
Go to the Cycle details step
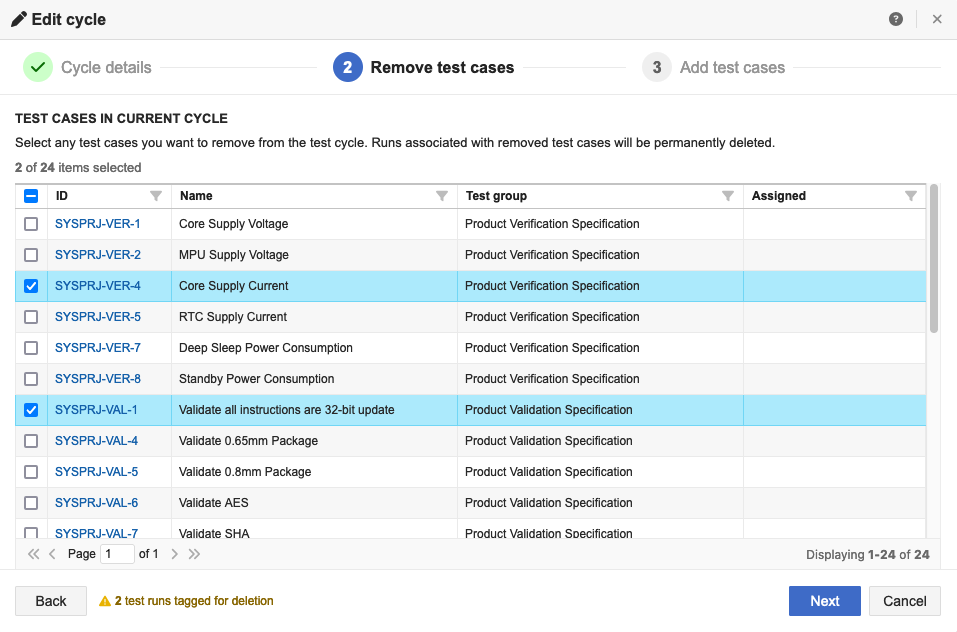(x=87, y=67)
